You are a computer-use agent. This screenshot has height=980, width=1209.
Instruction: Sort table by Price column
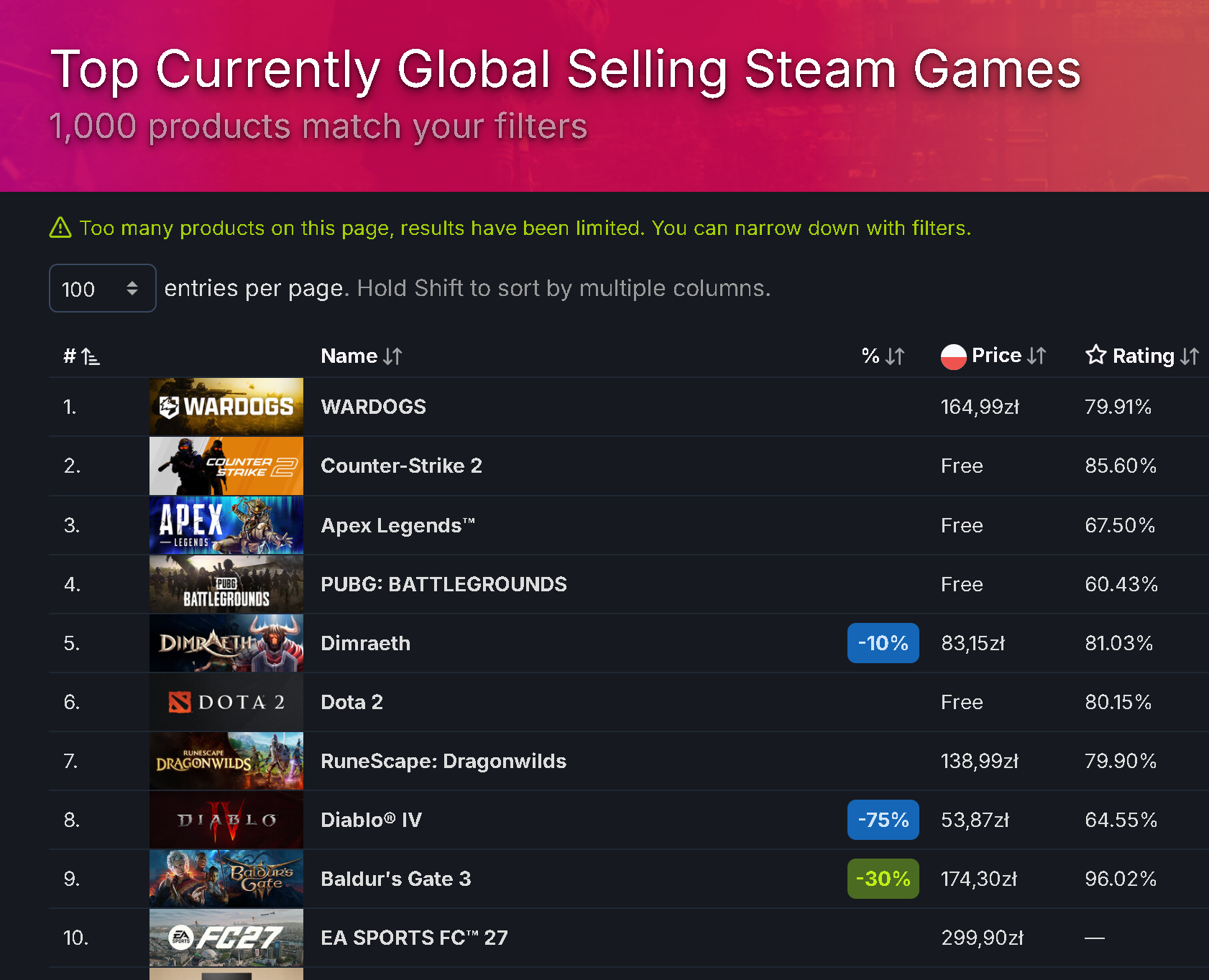pyautogui.click(x=1008, y=356)
